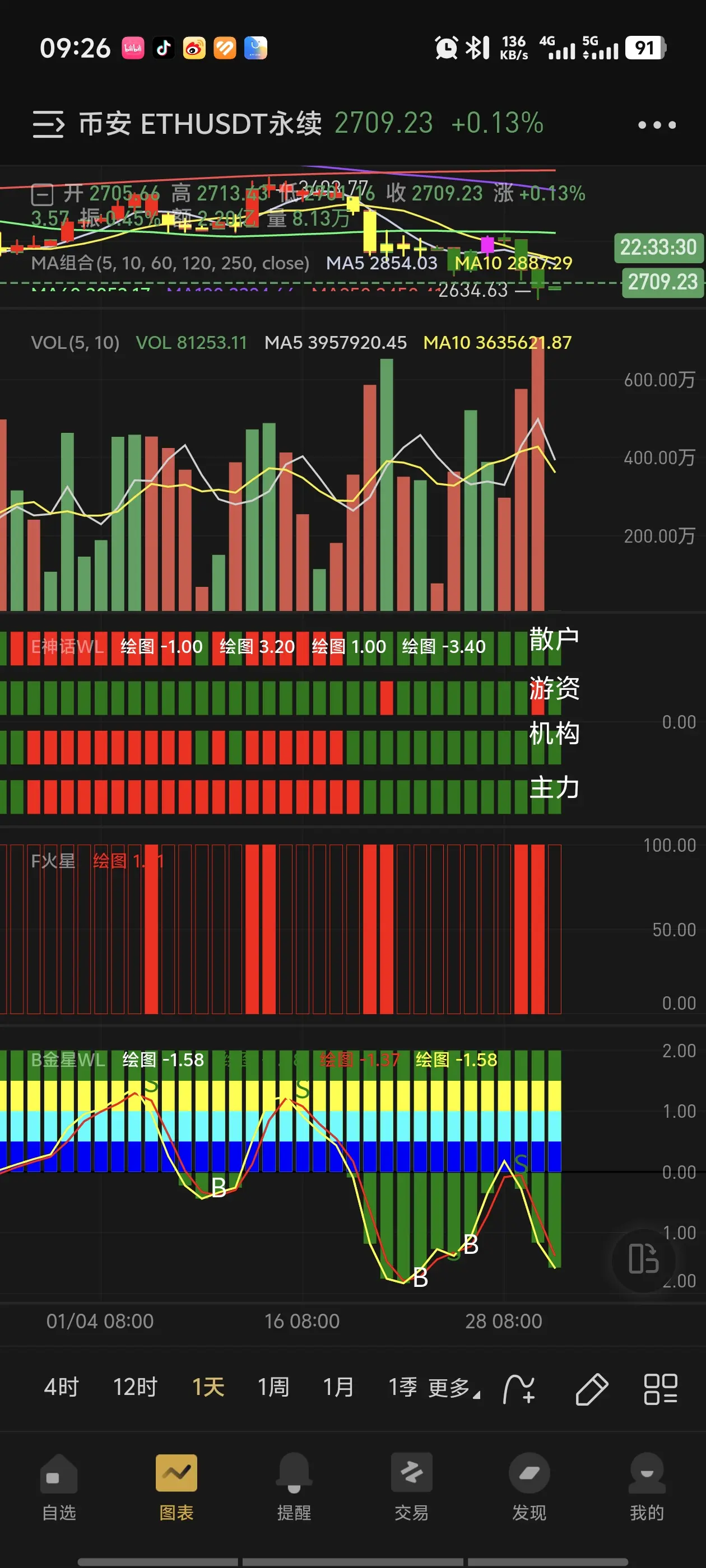Image resolution: width=706 pixels, height=1568 pixels.
Task: Tap the header price 2709.23
Action: tap(384, 124)
